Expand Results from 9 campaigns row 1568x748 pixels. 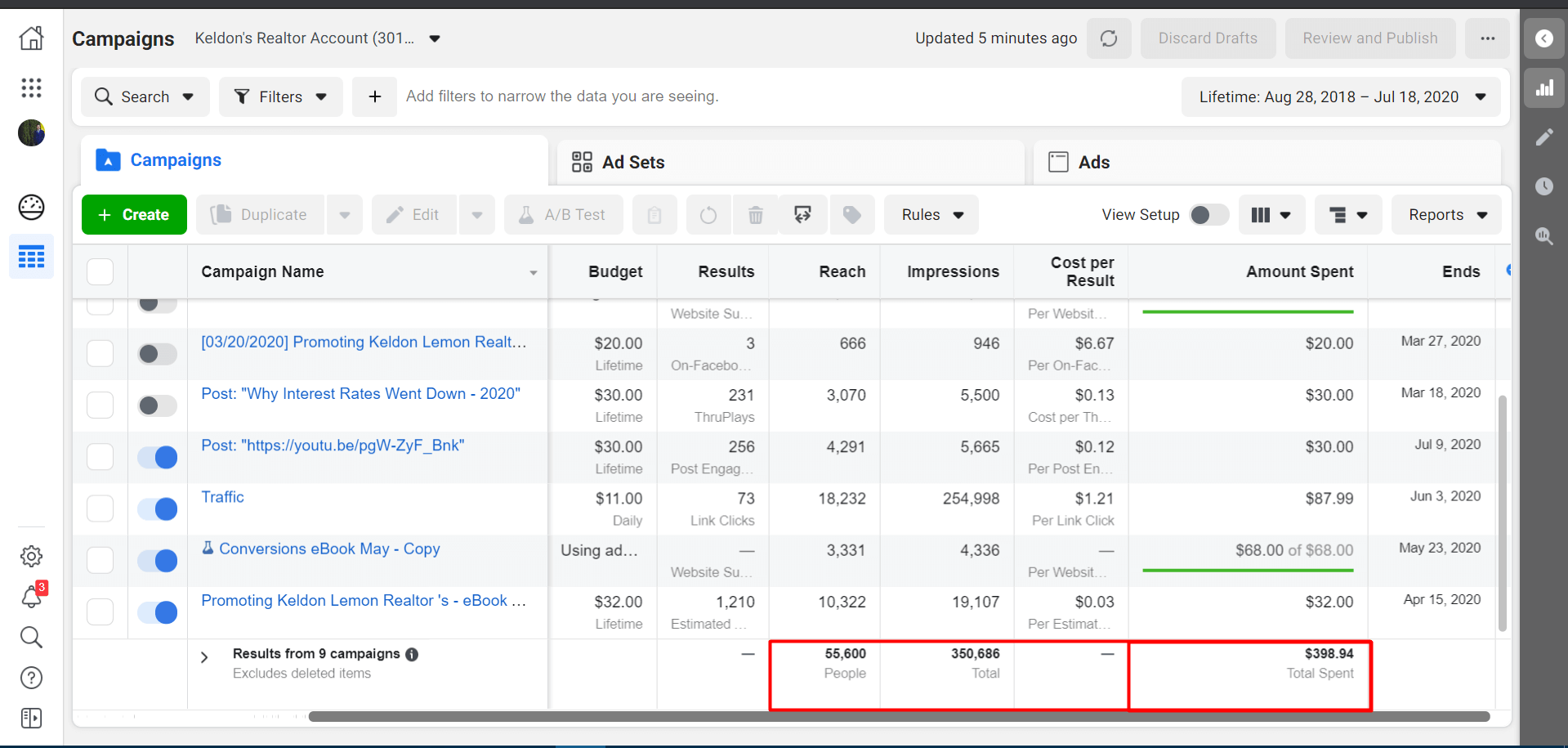[x=204, y=657]
